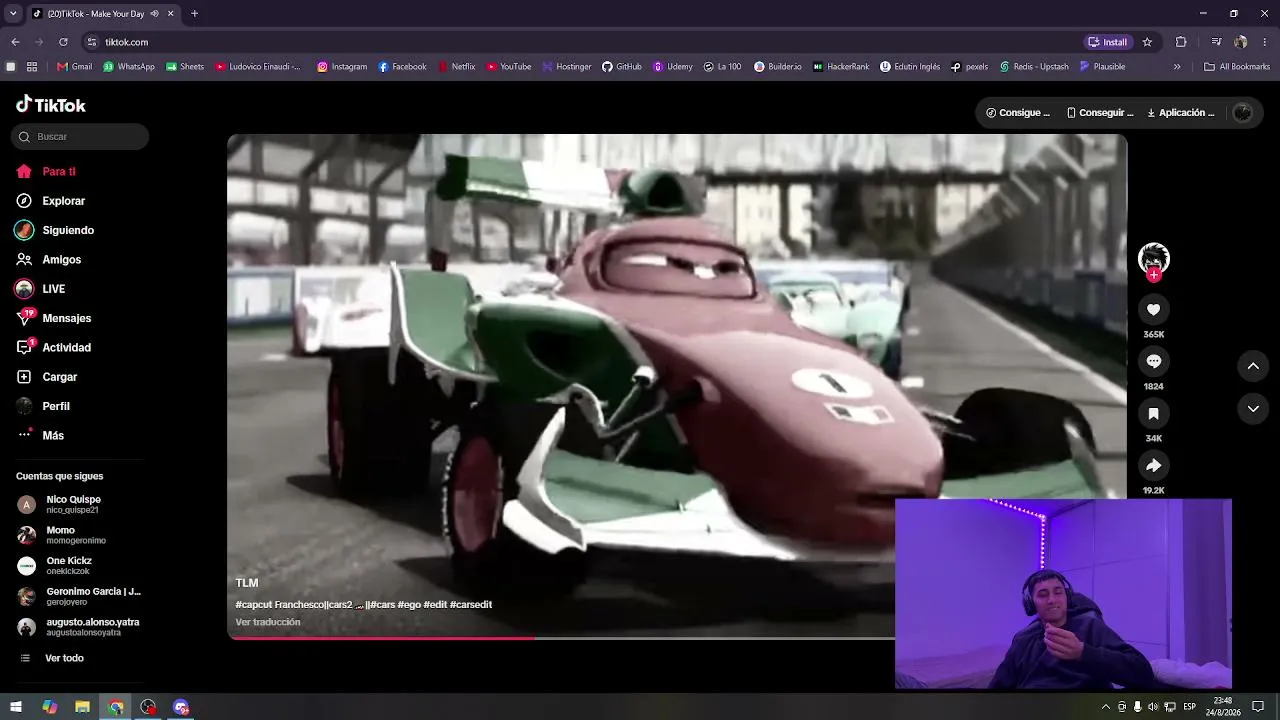
Task: Open the taskbar notification center icon
Action: (1258, 707)
